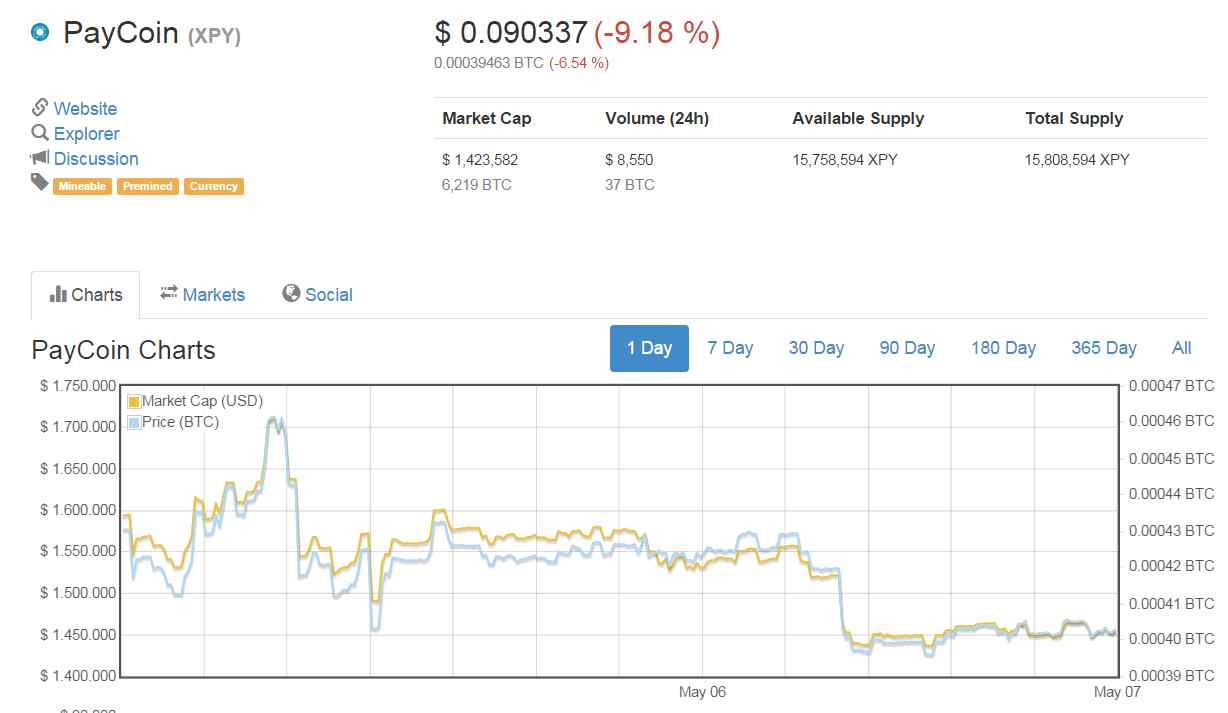Click the 0.00039 BTC axis label
Image resolution: width=1228 pixels, height=713 pixels.
point(1171,676)
